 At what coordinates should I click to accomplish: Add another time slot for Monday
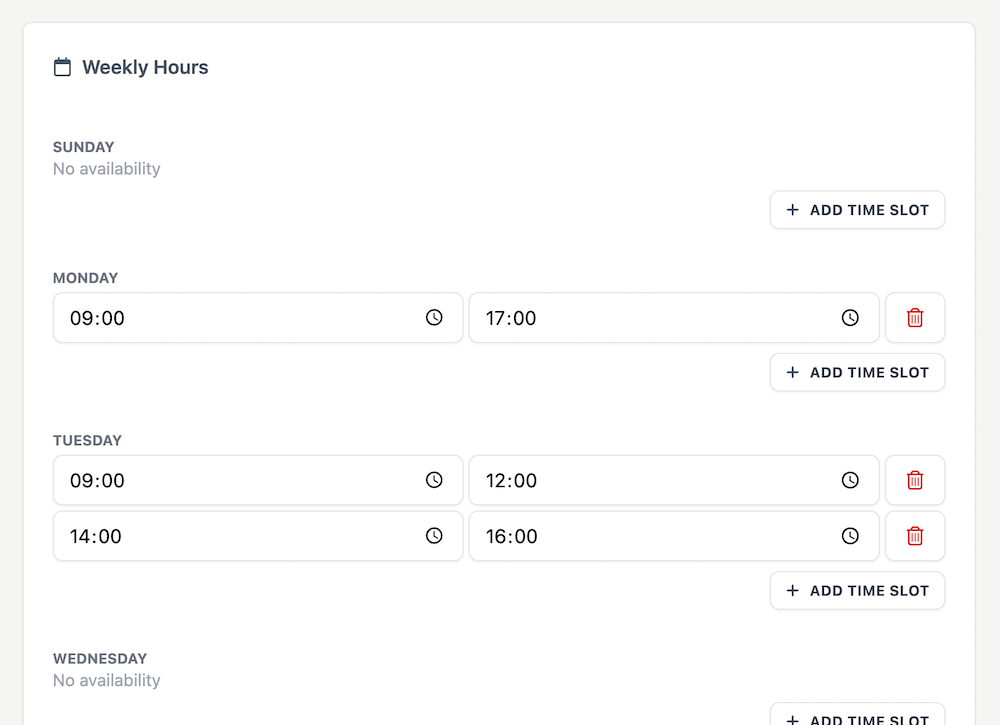pos(857,372)
